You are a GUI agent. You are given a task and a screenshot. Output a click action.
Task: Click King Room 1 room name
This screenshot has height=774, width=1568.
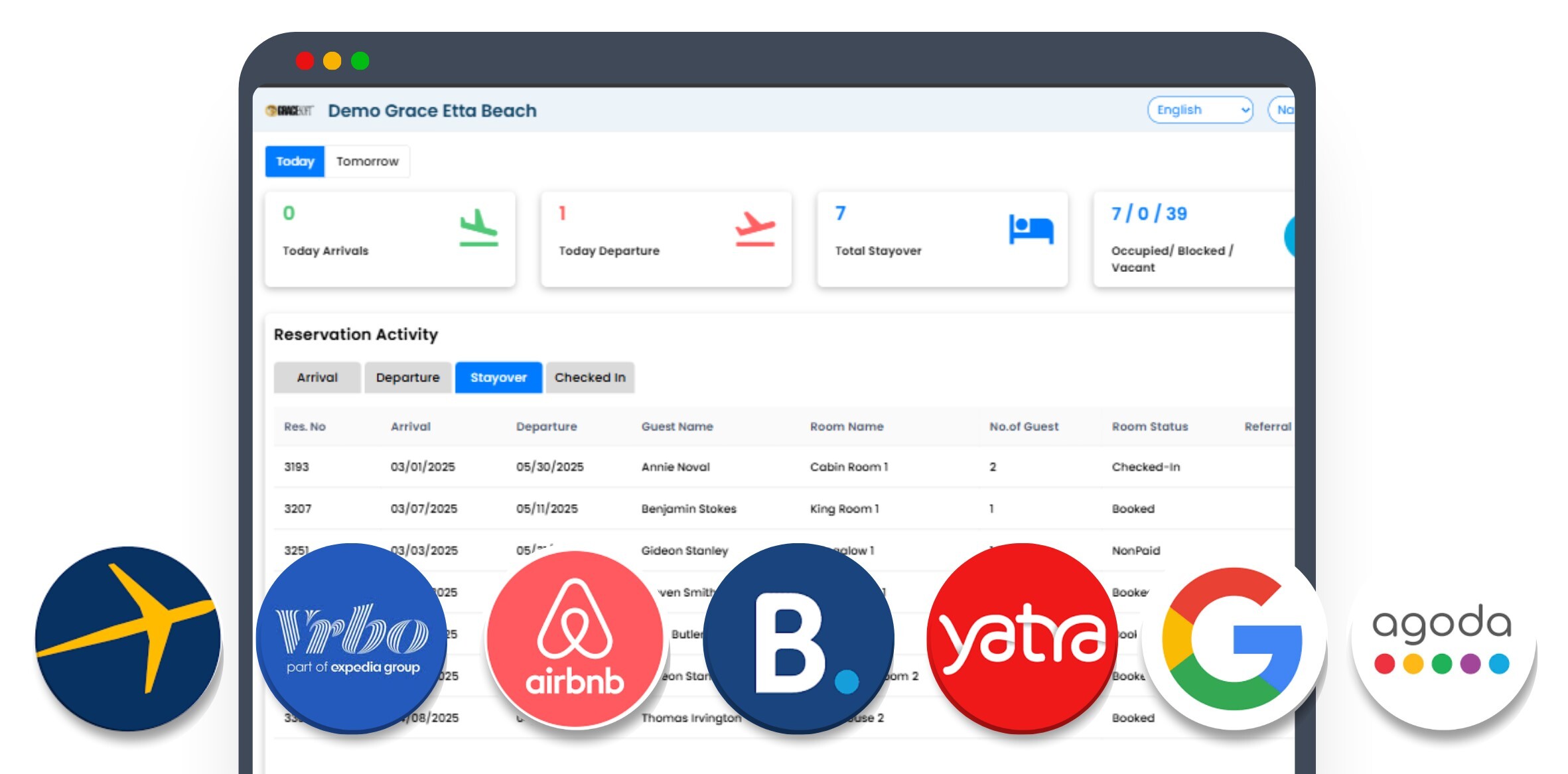844,509
